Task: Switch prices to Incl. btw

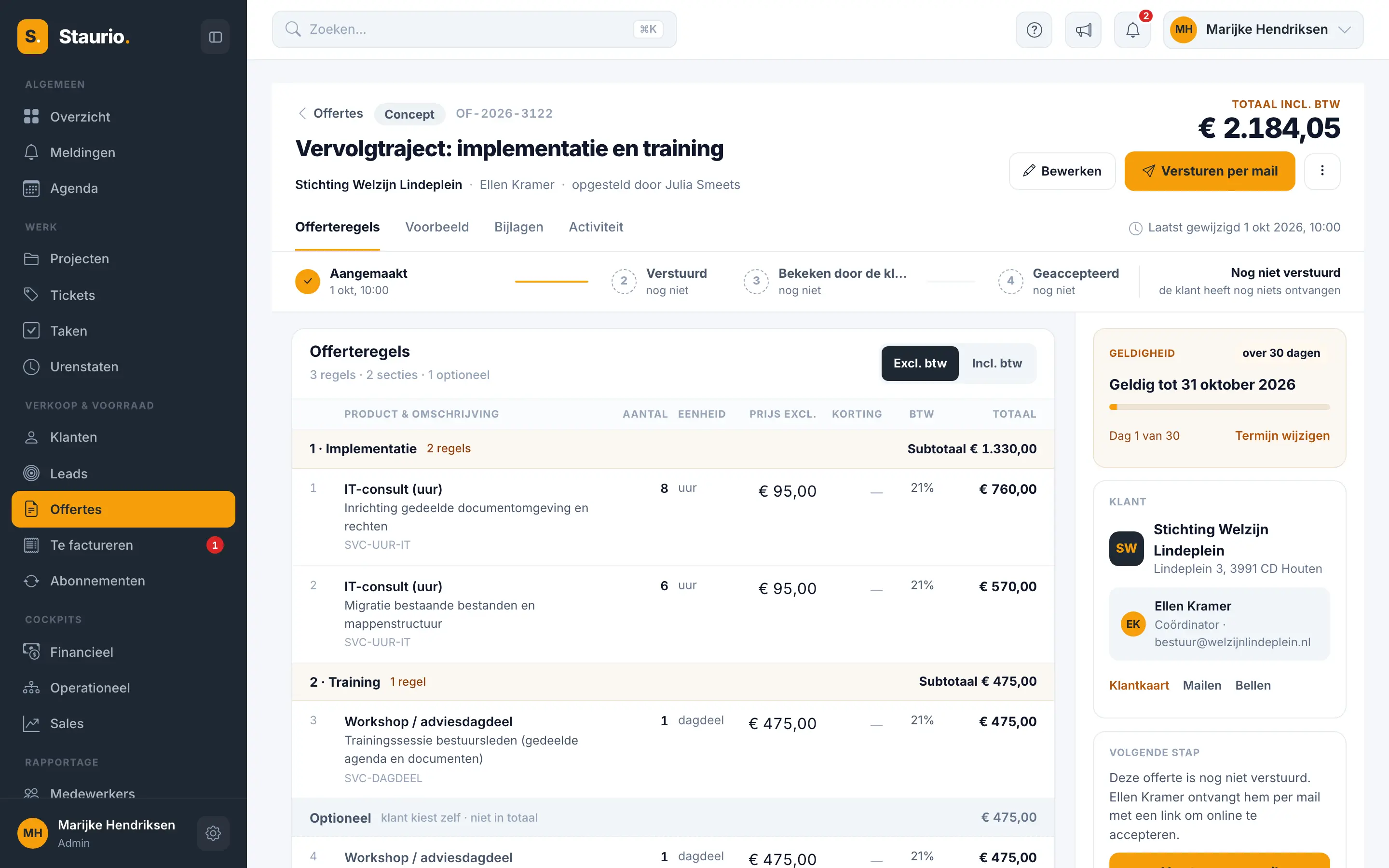Action: click(996, 364)
